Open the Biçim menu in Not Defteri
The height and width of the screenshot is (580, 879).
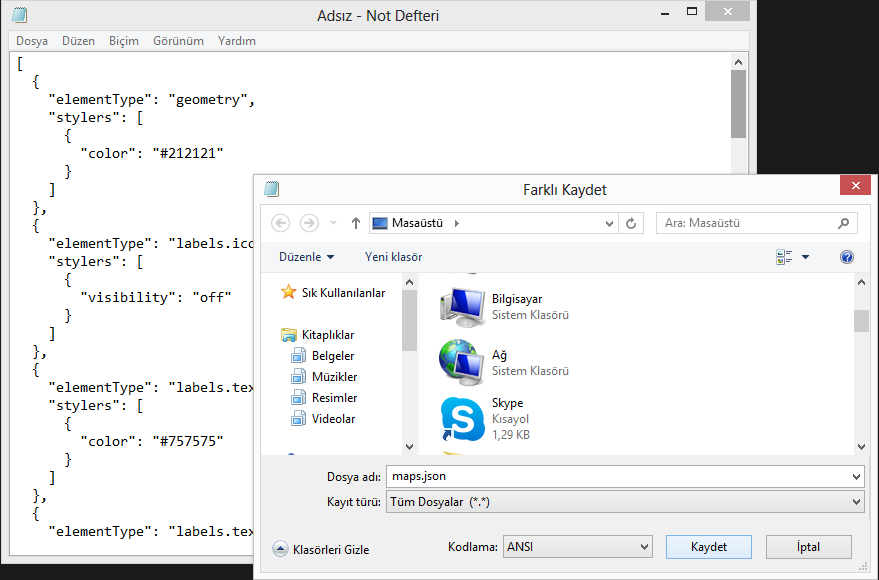coord(123,41)
